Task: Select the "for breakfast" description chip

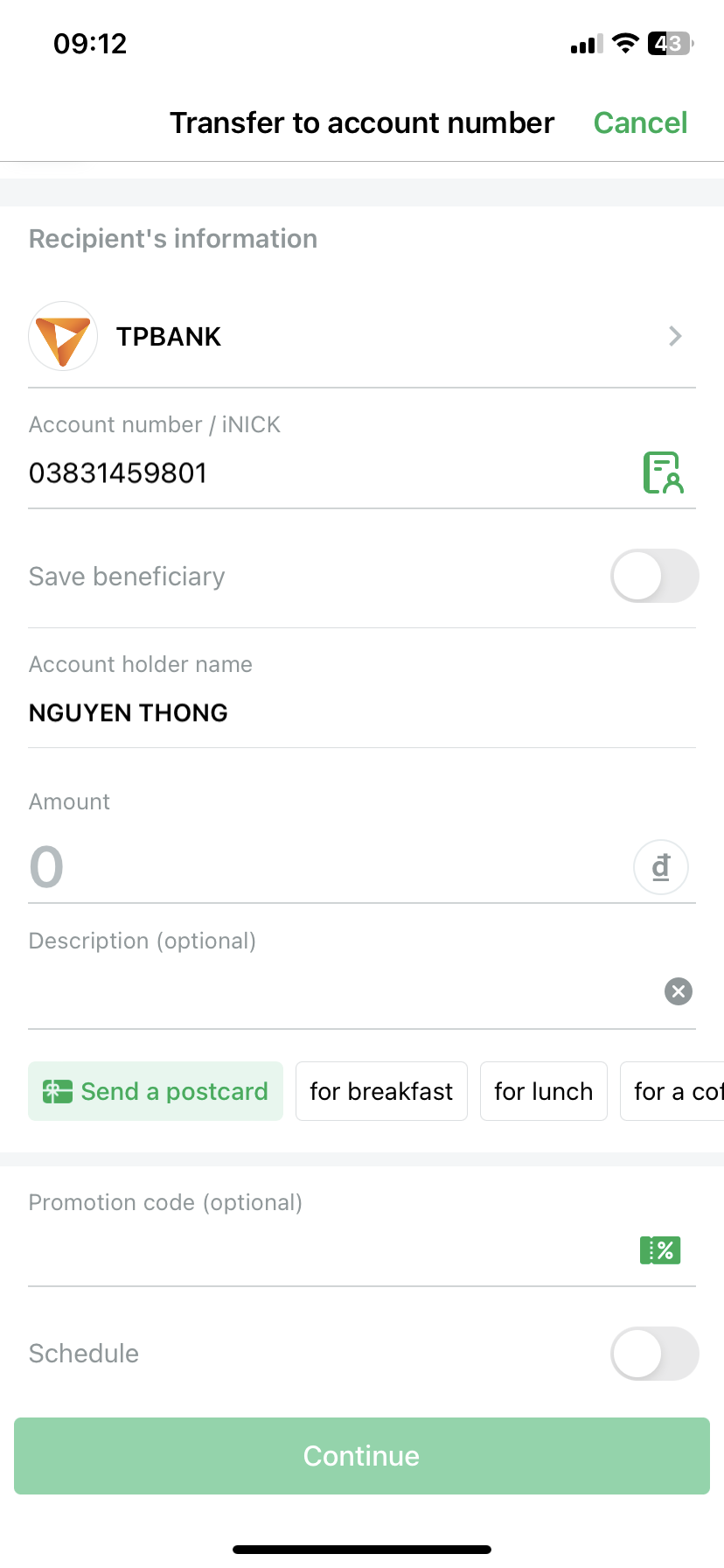Action: tap(381, 1092)
